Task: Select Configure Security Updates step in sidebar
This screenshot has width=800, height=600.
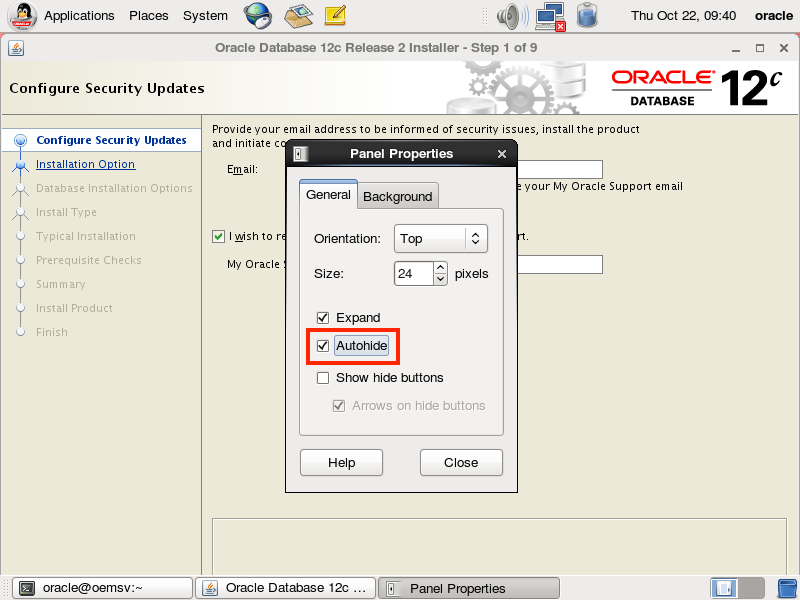Action: [x=111, y=140]
